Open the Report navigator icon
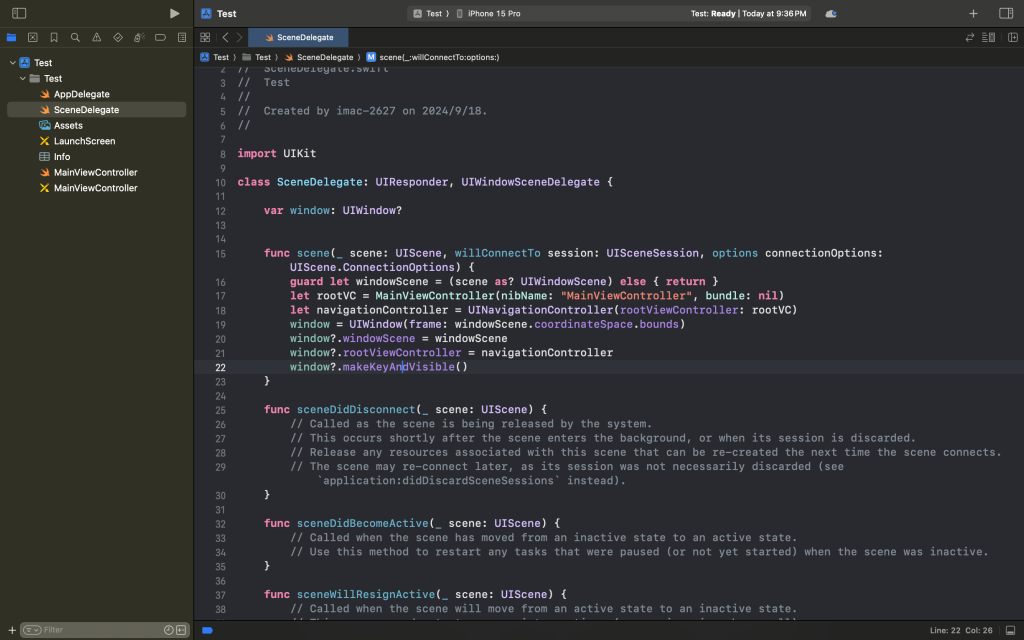This screenshot has height=640, width=1024. pos(182,37)
